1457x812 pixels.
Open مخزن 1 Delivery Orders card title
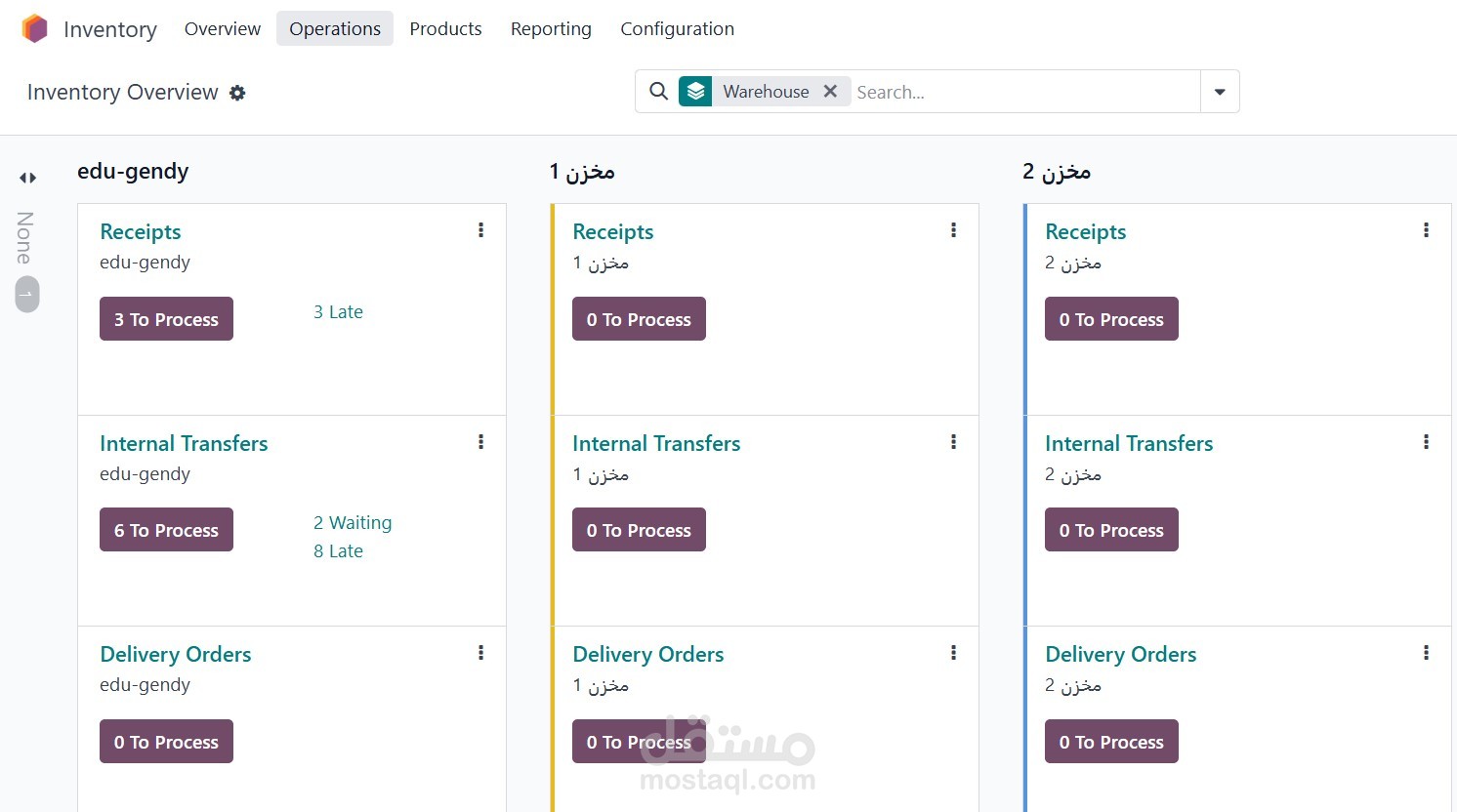[648, 654]
